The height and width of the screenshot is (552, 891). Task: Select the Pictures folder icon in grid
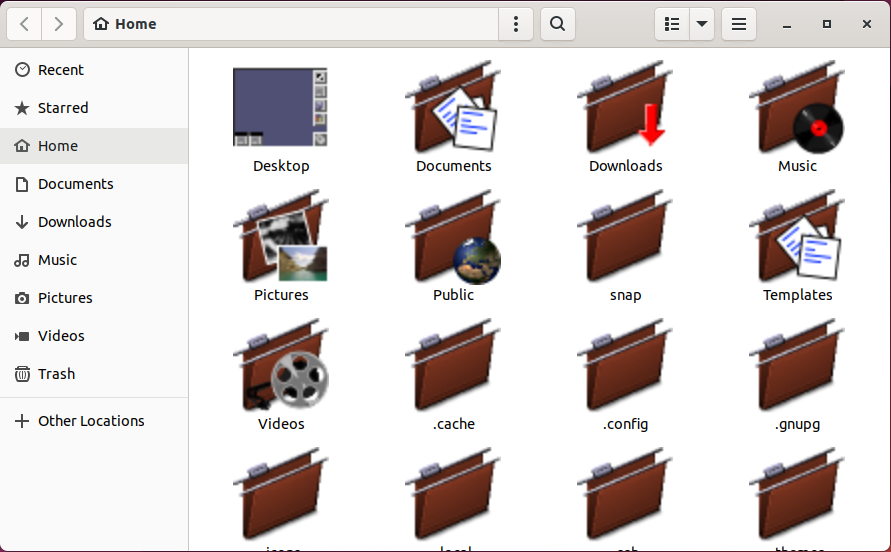(x=281, y=236)
